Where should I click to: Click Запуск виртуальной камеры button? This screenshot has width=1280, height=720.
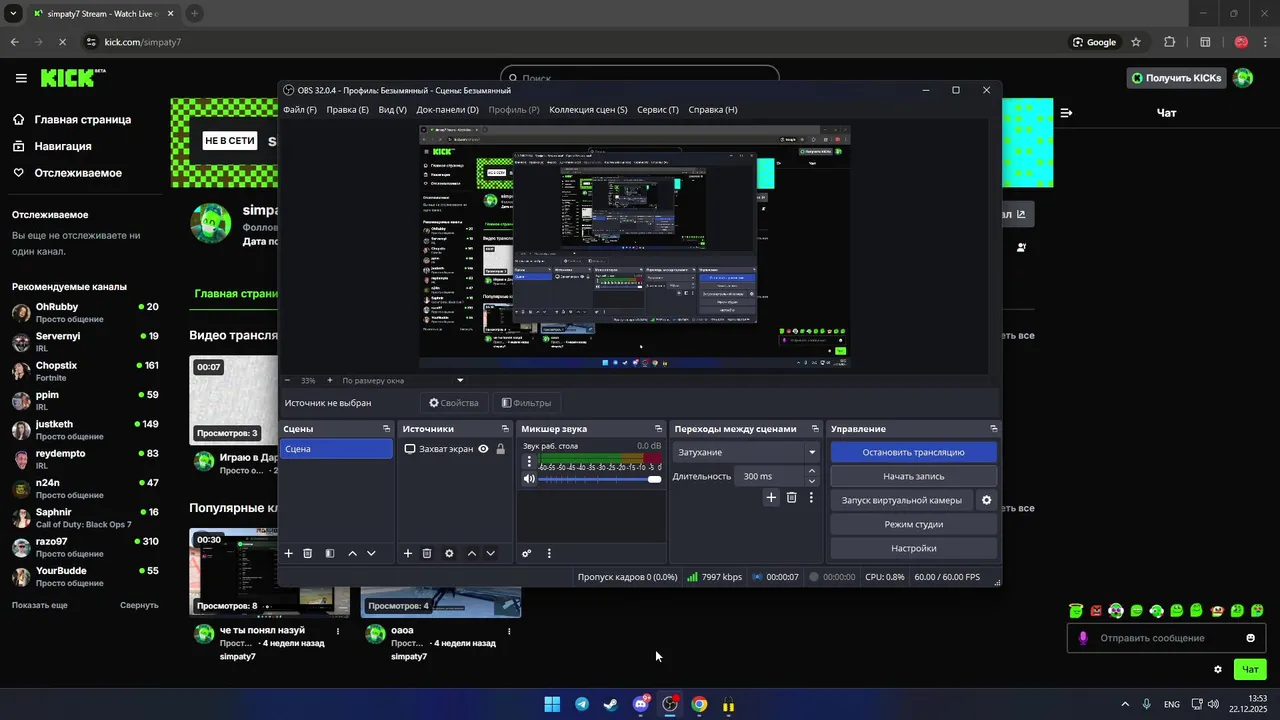point(902,500)
